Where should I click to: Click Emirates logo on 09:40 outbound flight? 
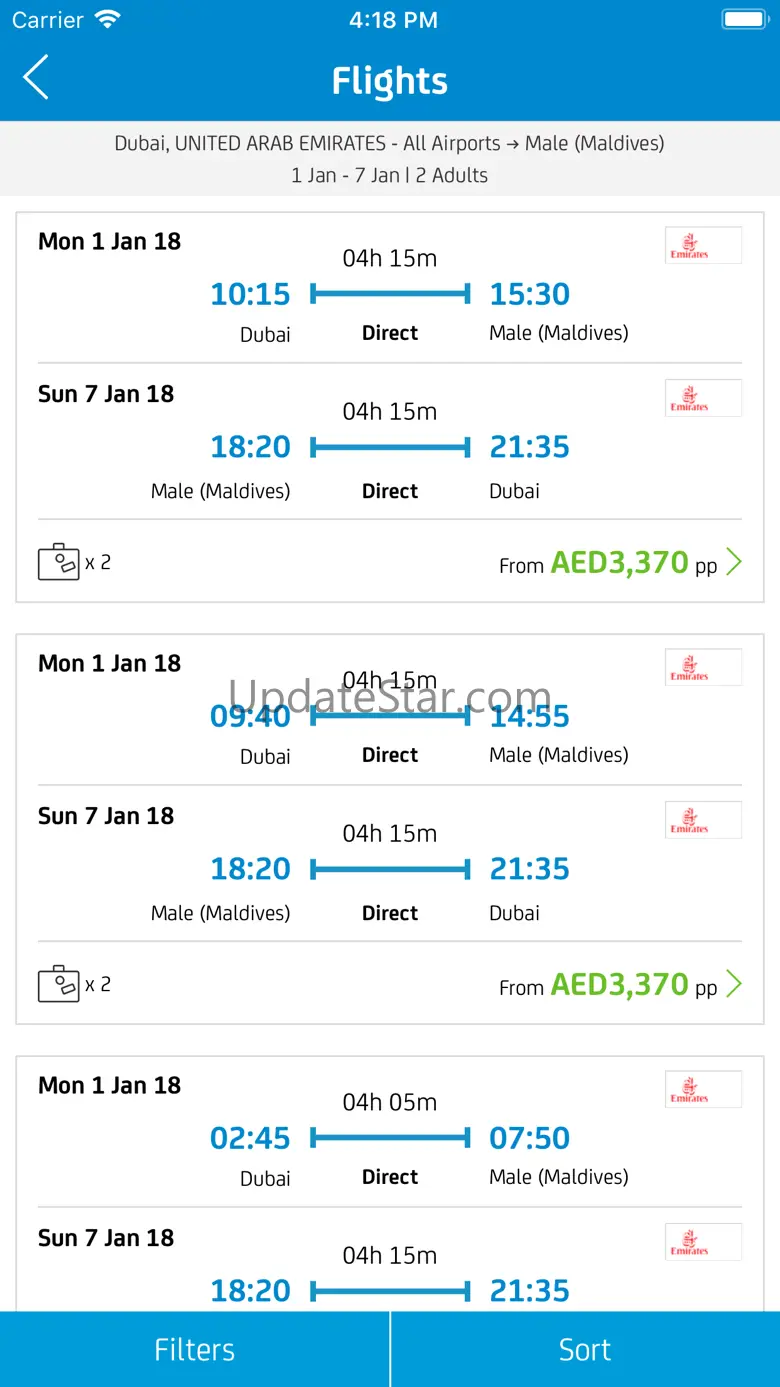(x=703, y=667)
